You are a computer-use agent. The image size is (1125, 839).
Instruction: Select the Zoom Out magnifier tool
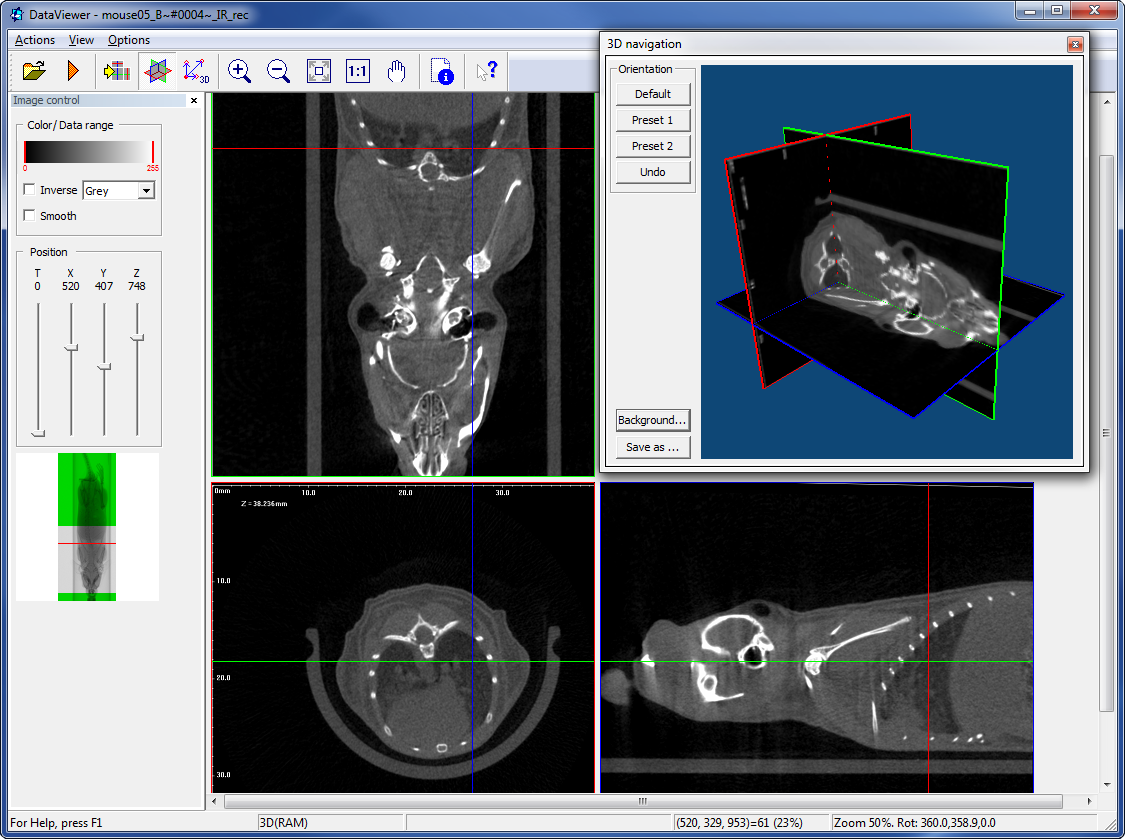pyautogui.click(x=279, y=70)
